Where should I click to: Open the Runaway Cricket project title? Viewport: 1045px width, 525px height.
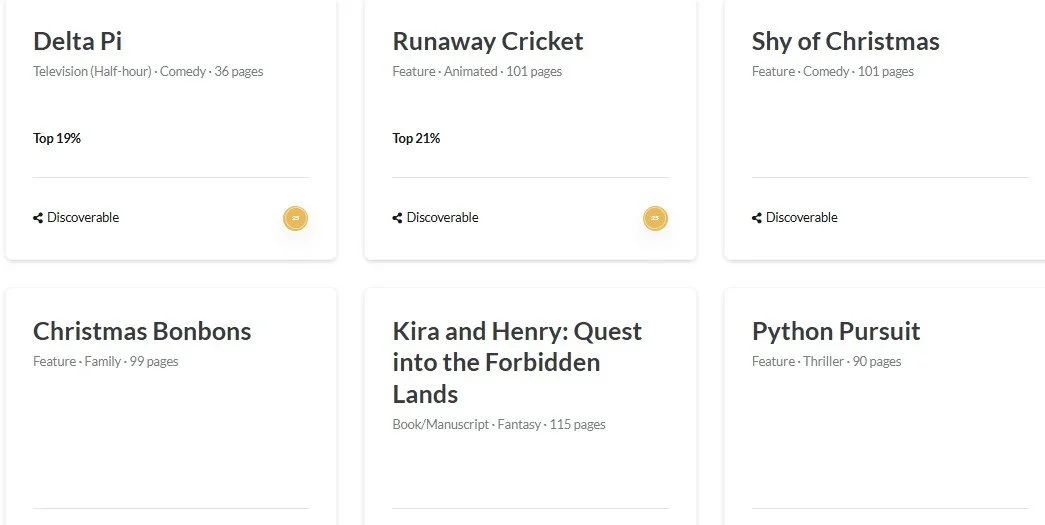(x=488, y=41)
